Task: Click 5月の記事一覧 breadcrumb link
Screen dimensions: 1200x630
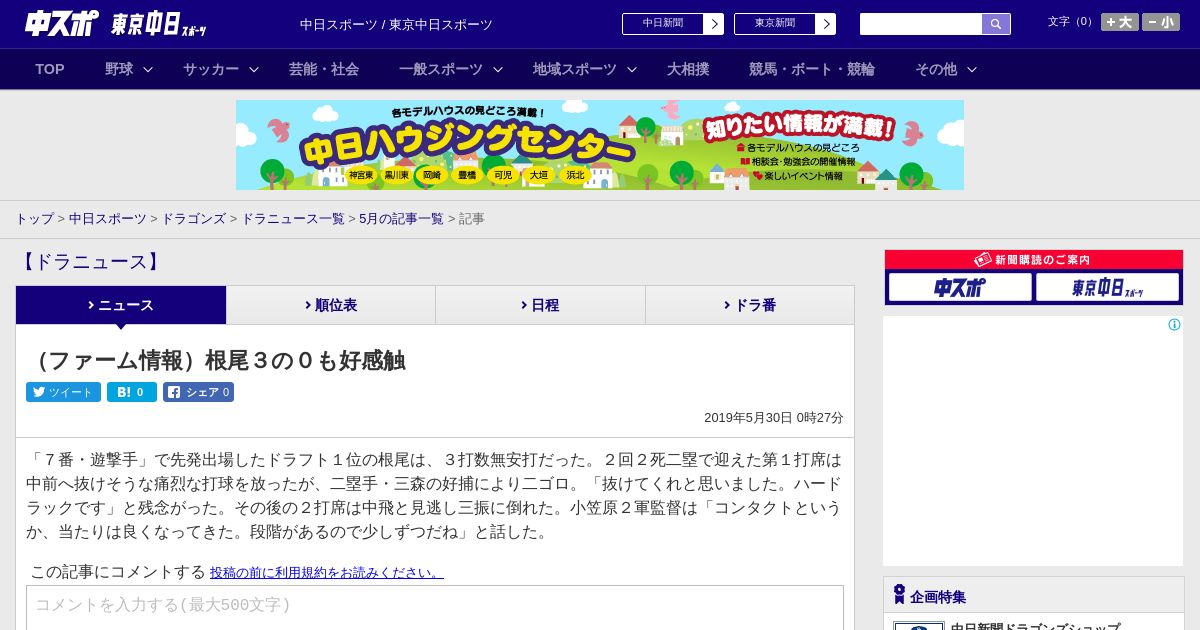Action: click(401, 219)
